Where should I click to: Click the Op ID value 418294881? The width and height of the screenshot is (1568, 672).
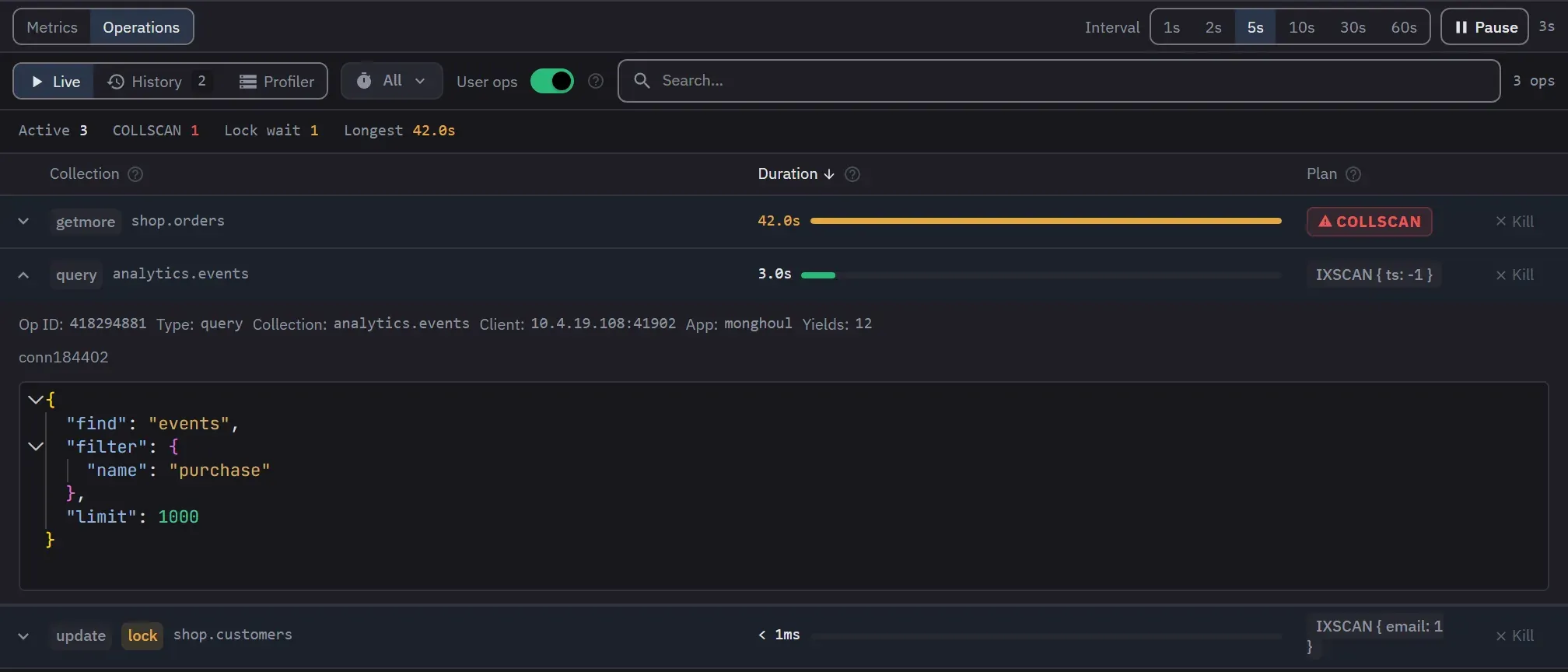click(108, 324)
